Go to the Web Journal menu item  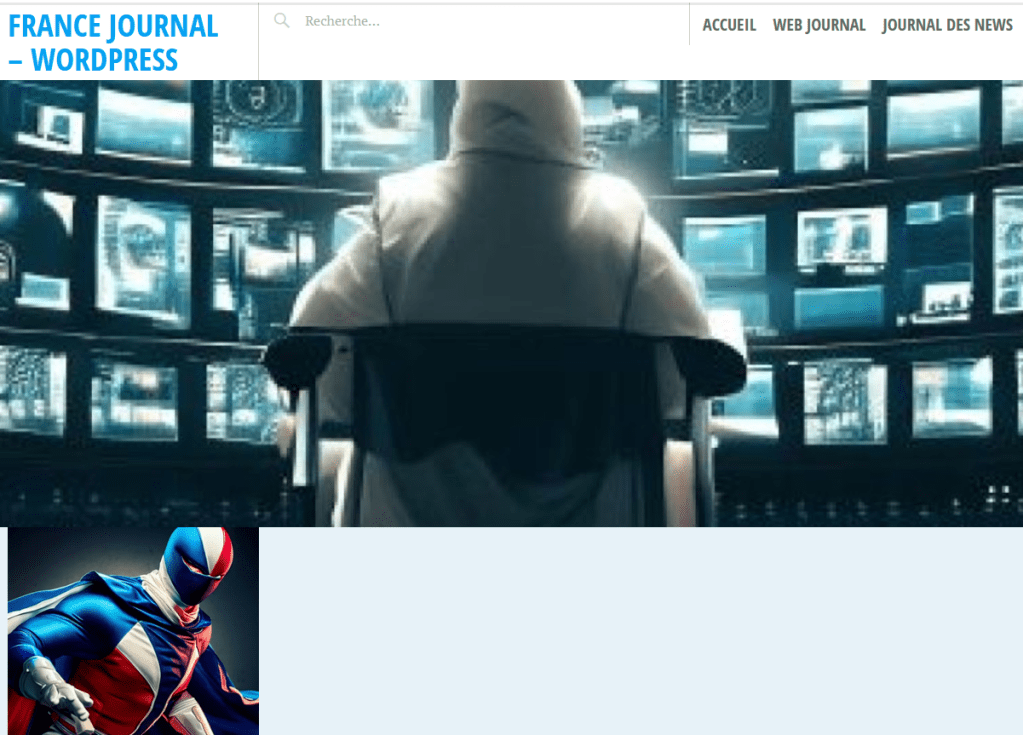click(x=819, y=25)
